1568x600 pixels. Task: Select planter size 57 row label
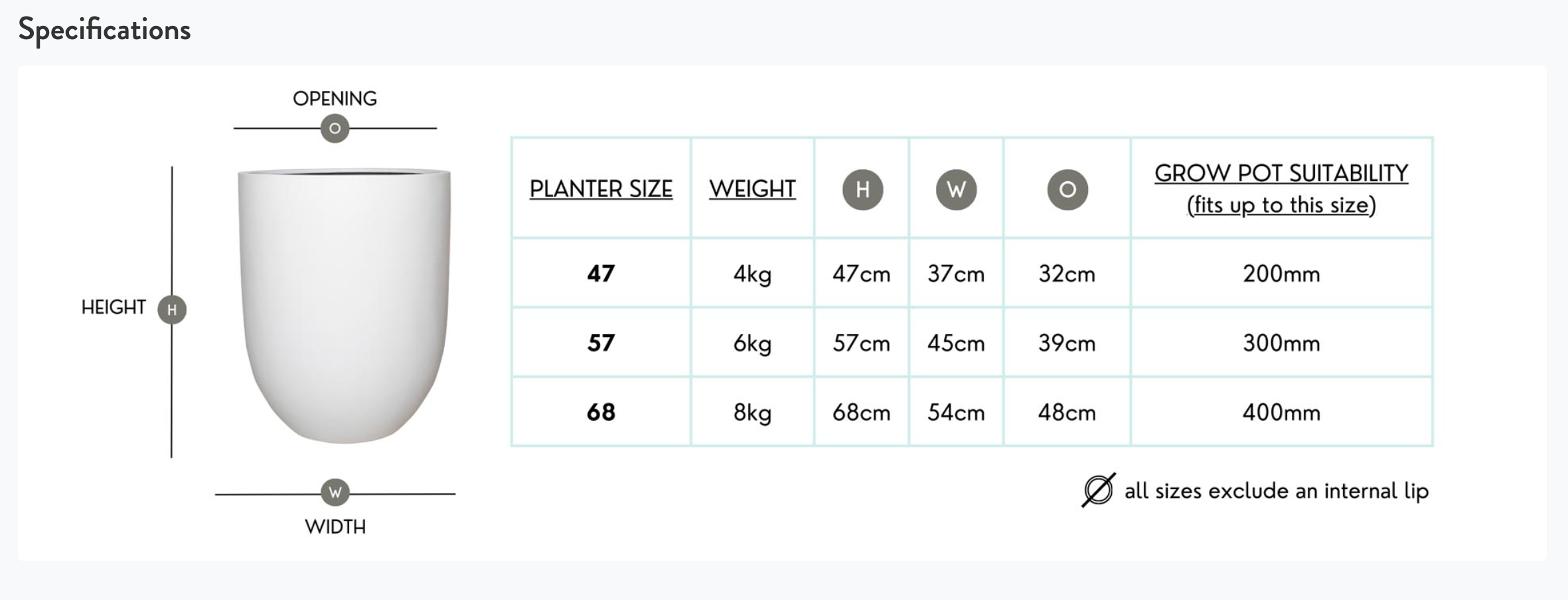601,343
